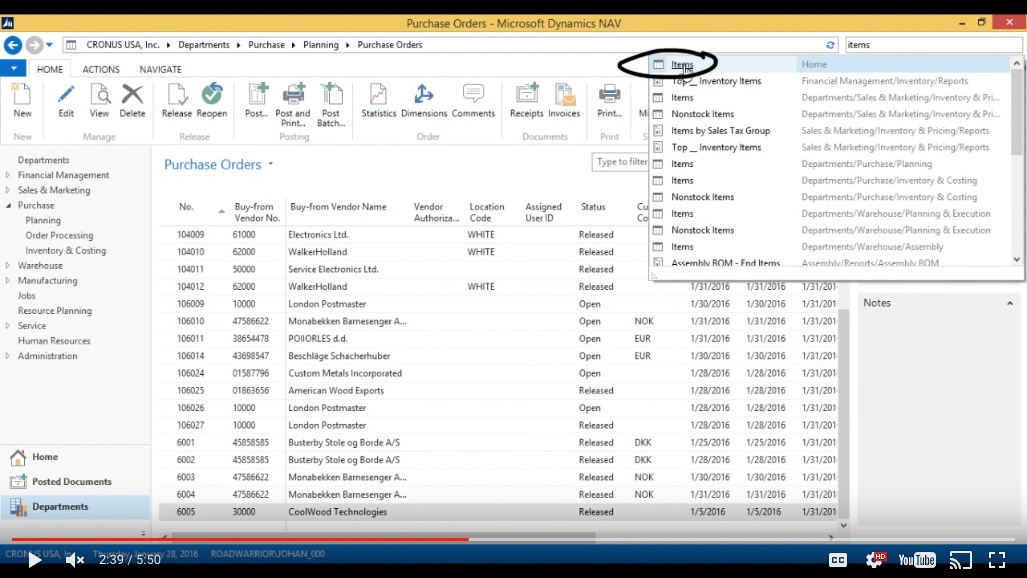The width and height of the screenshot is (1027, 578).
Task: Click the YouTube logo in the player
Action: [x=917, y=560]
